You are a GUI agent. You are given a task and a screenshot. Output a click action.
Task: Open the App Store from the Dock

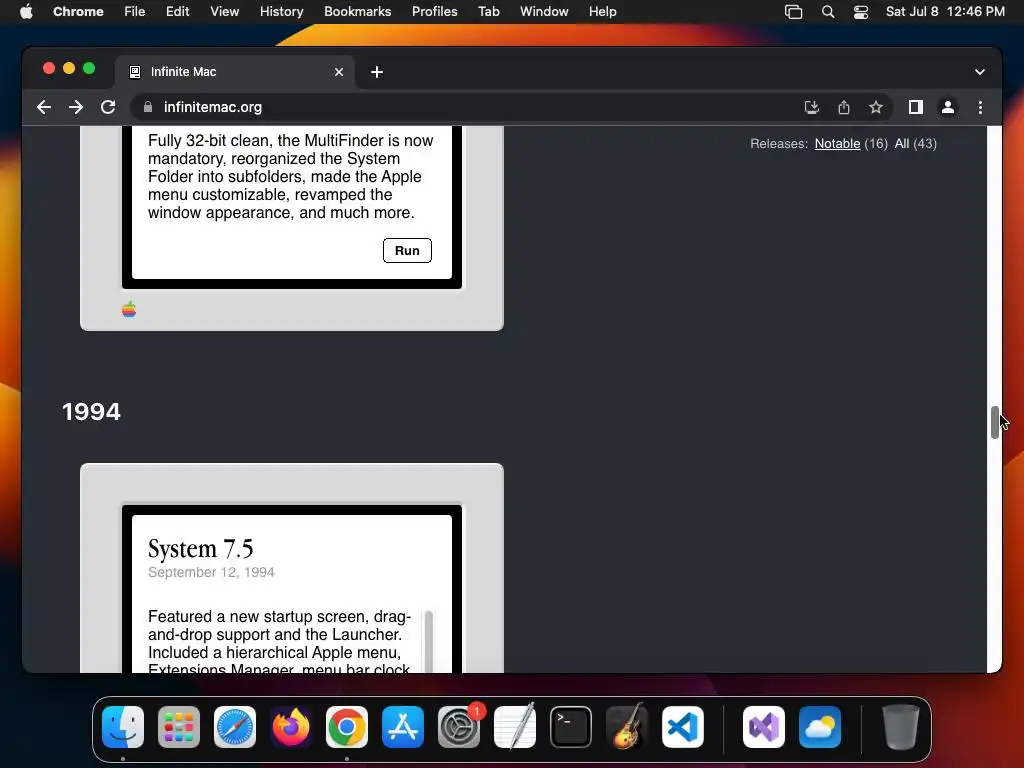point(403,727)
